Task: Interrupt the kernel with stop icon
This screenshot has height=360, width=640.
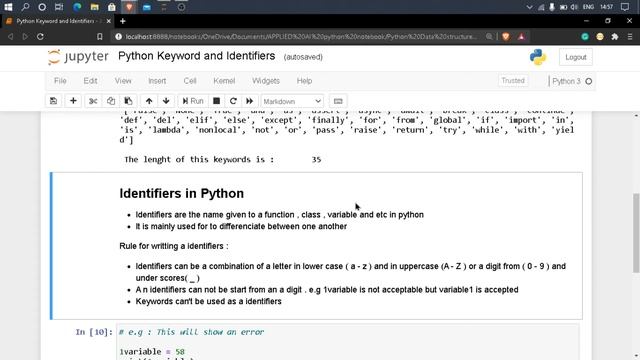Action: tap(216, 101)
